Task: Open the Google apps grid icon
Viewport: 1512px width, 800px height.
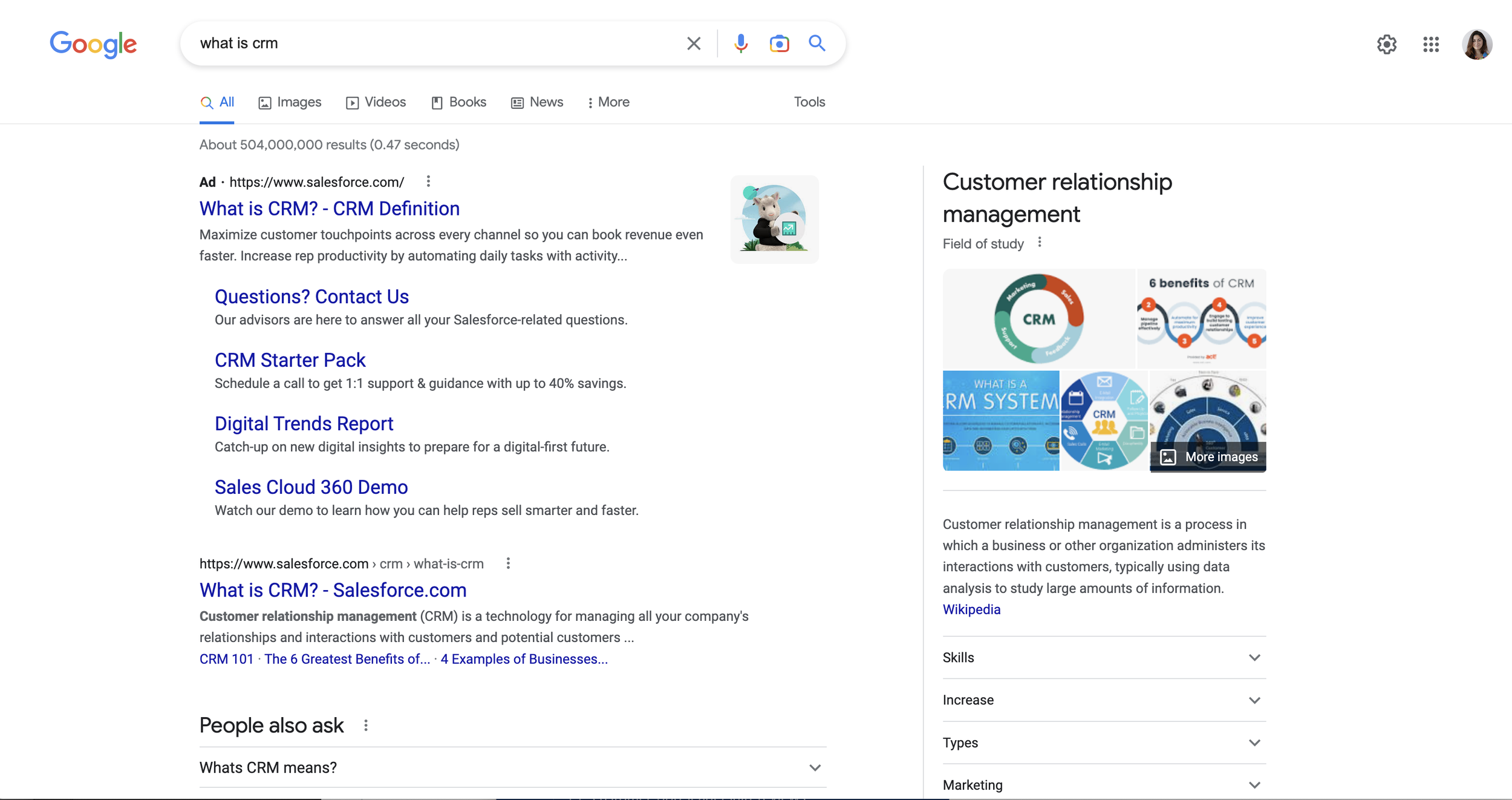Action: pyautogui.click(x=1430, y=44)
